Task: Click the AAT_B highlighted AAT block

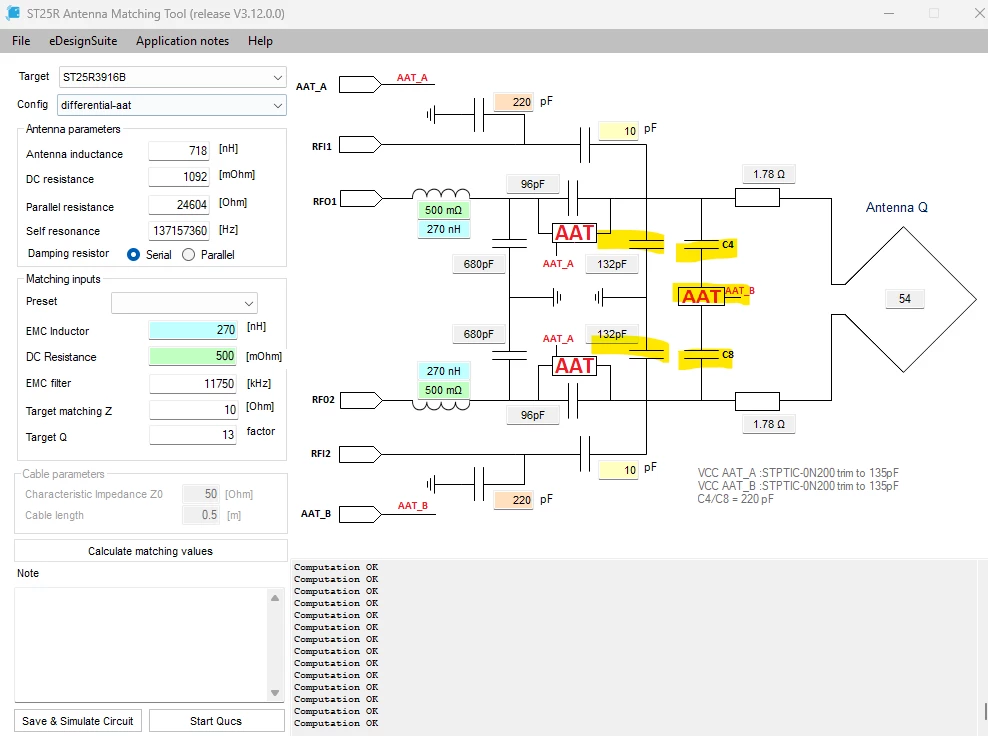Action: 701,296
